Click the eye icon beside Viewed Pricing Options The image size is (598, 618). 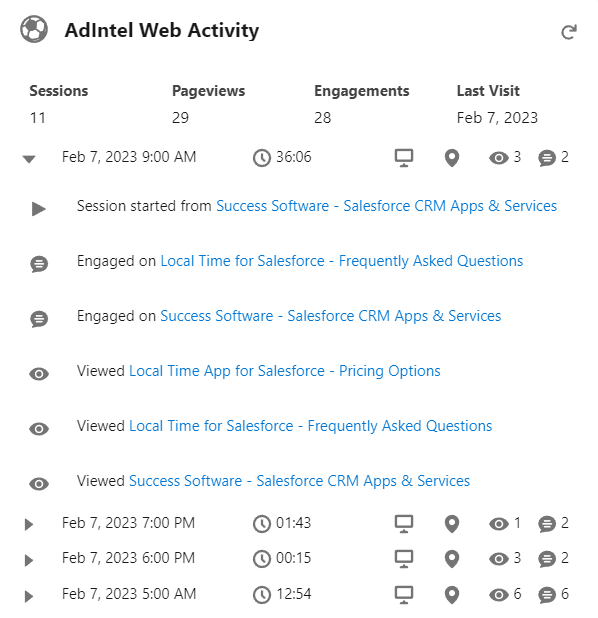pyautogui.click(x=39, y=374)
